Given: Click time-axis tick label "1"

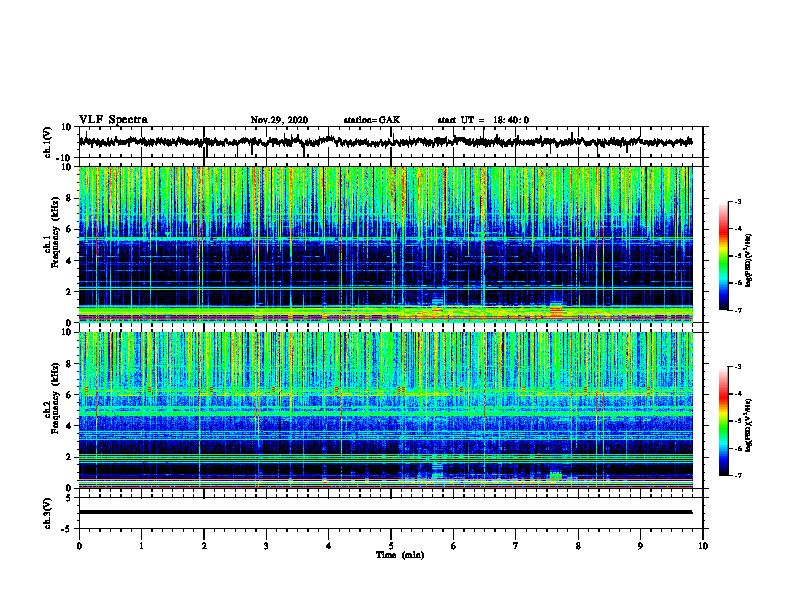Looking at the screenshot, I should 141,546.
